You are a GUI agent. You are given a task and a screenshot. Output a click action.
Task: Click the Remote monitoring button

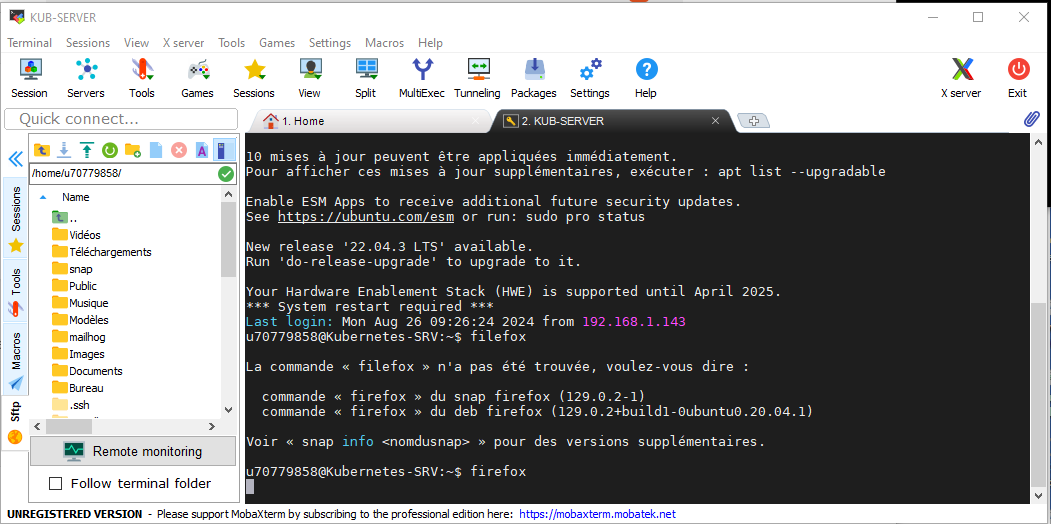(134, 451)
